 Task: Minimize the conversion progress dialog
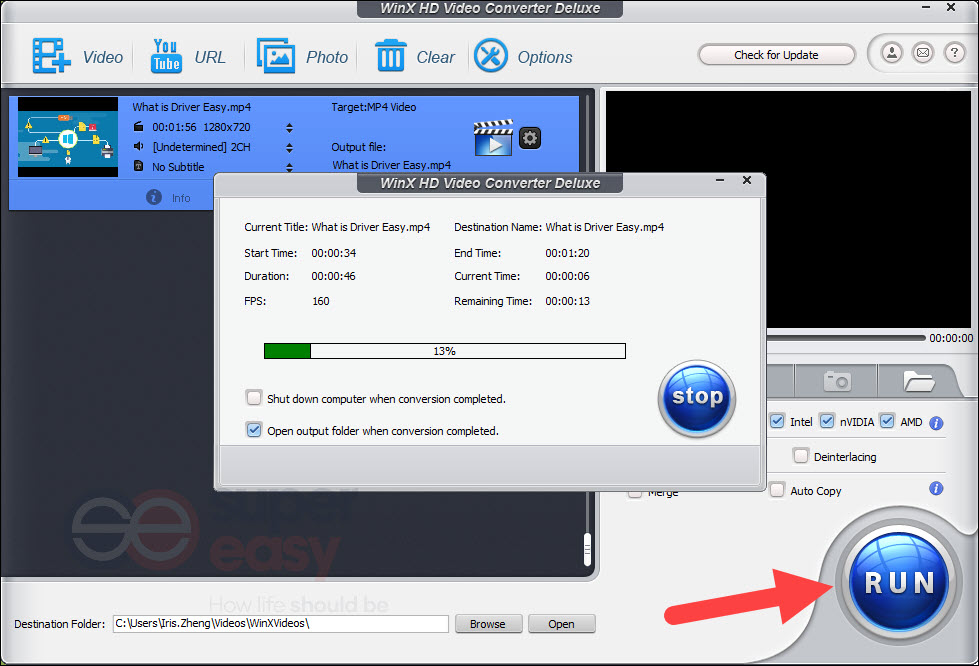pyautogui.click(x=720, y=180)
